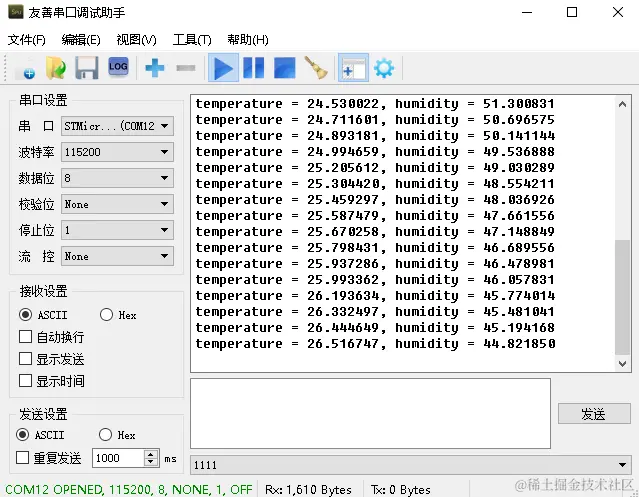Viewport: 639px width, 497px height.
Task: Click the blue plus toolbar icon
Action: (x=154, y=68)
